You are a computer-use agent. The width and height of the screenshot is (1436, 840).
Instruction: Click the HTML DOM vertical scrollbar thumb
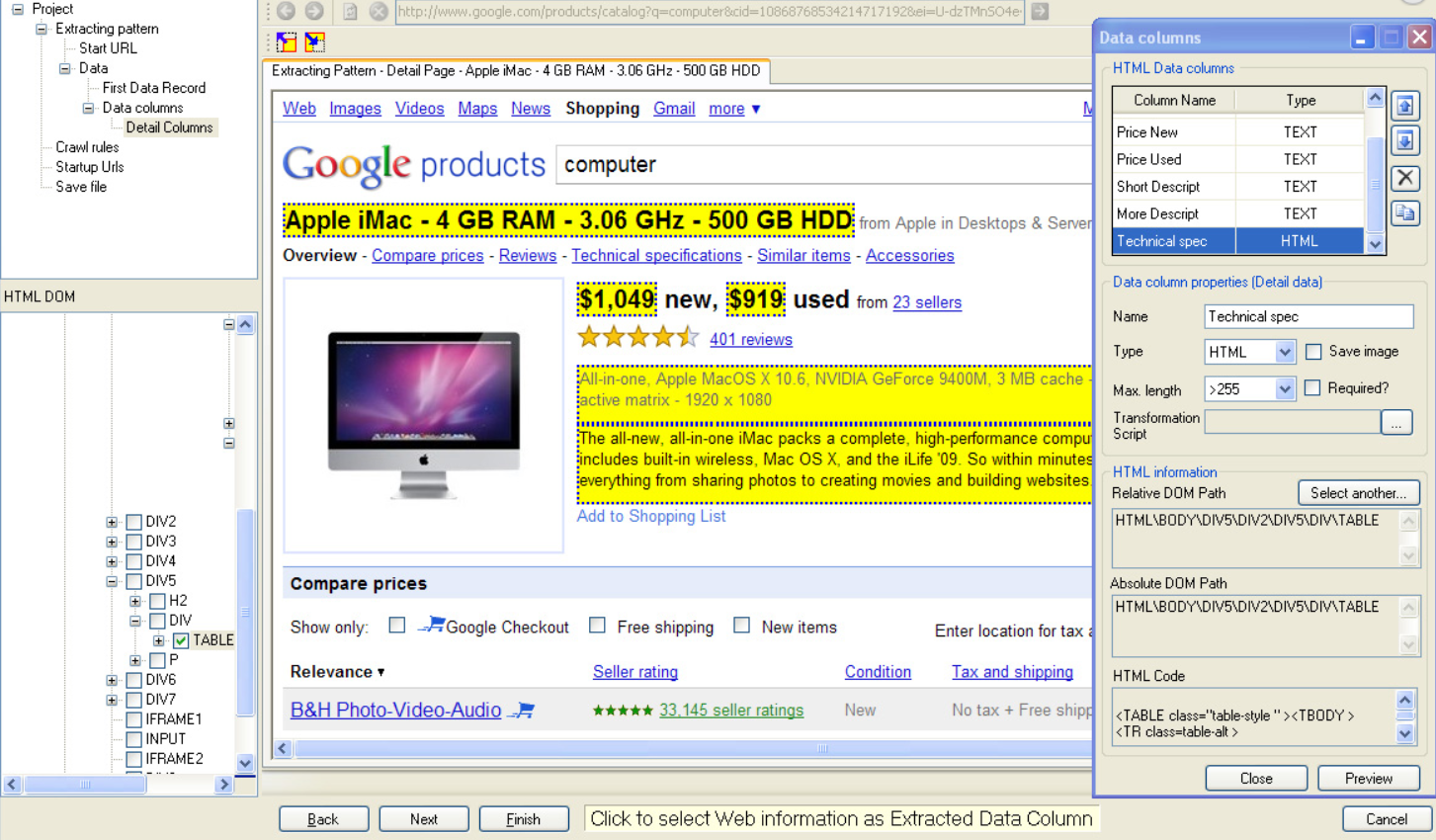point(245,613)
